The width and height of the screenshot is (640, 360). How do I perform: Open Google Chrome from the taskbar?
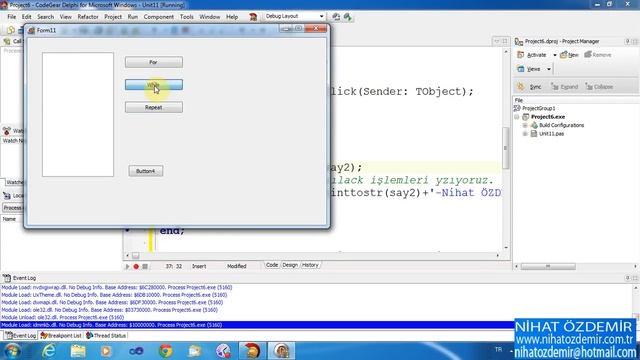[x=165, y=351]
